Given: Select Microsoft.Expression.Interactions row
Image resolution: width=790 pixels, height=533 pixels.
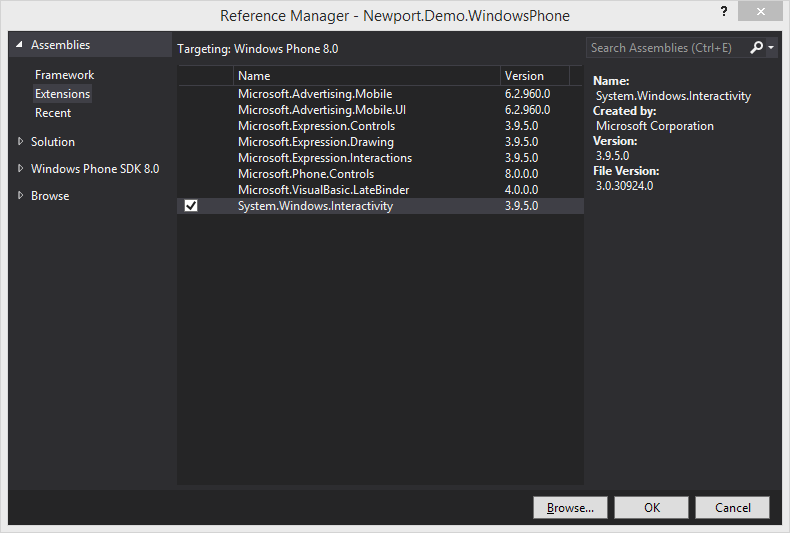Looking at the screenshot, I should point(380,158).
